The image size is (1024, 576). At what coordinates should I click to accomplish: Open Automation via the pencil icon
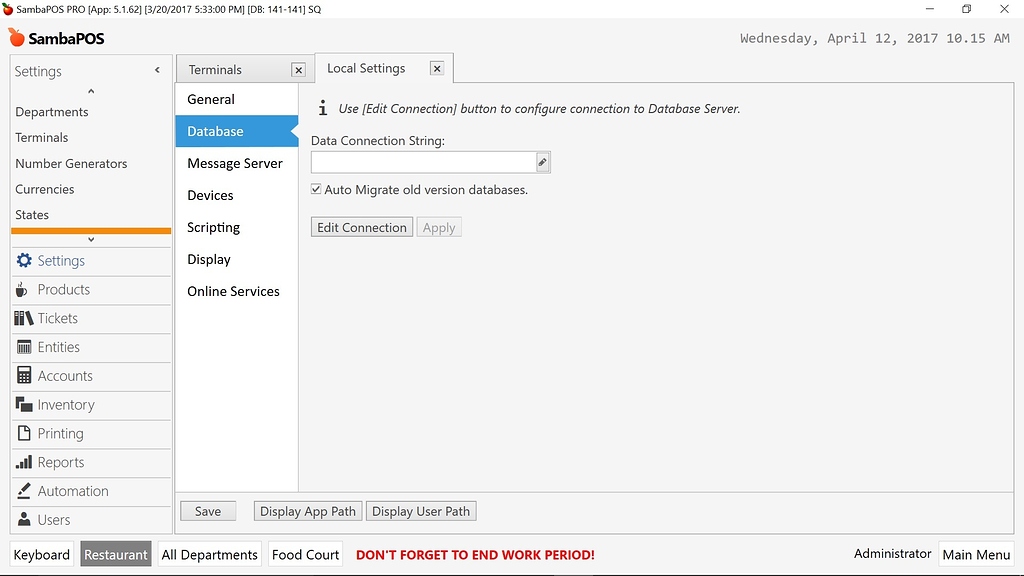[x=23, y=491]
